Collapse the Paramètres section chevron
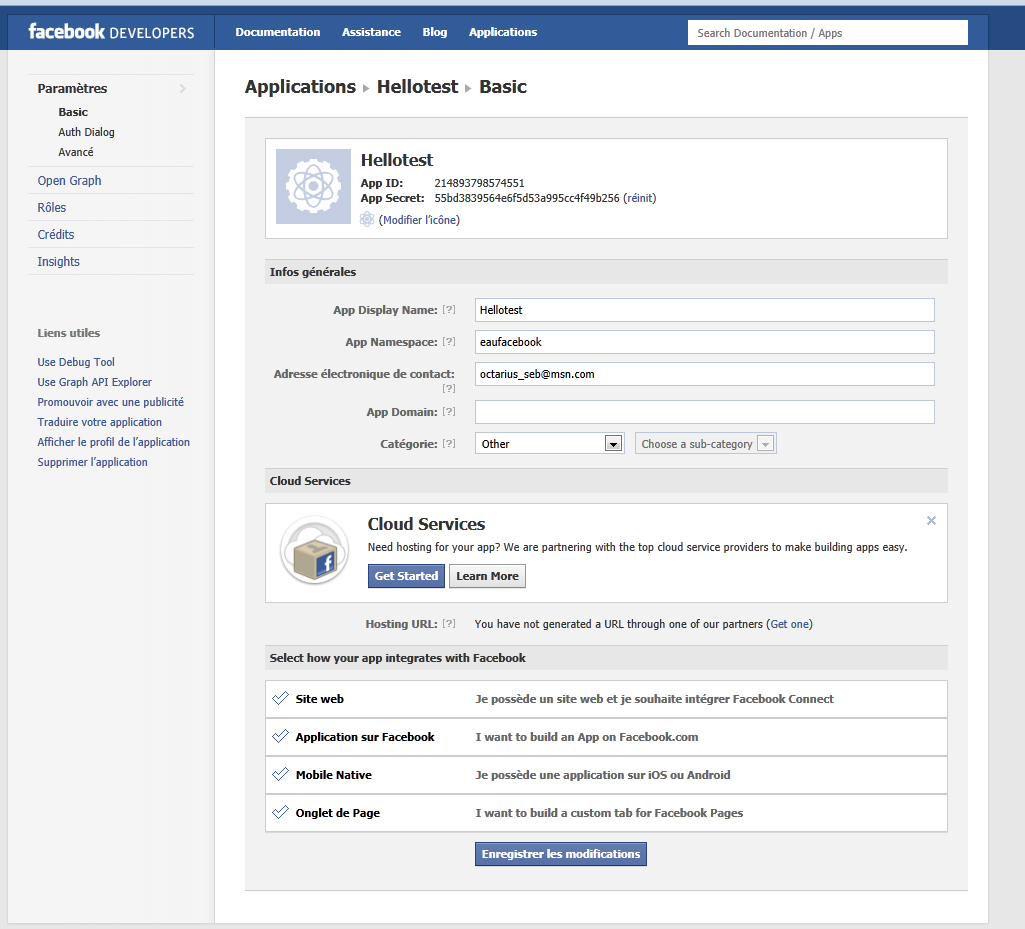The image size is (1025, 929). 182,88
